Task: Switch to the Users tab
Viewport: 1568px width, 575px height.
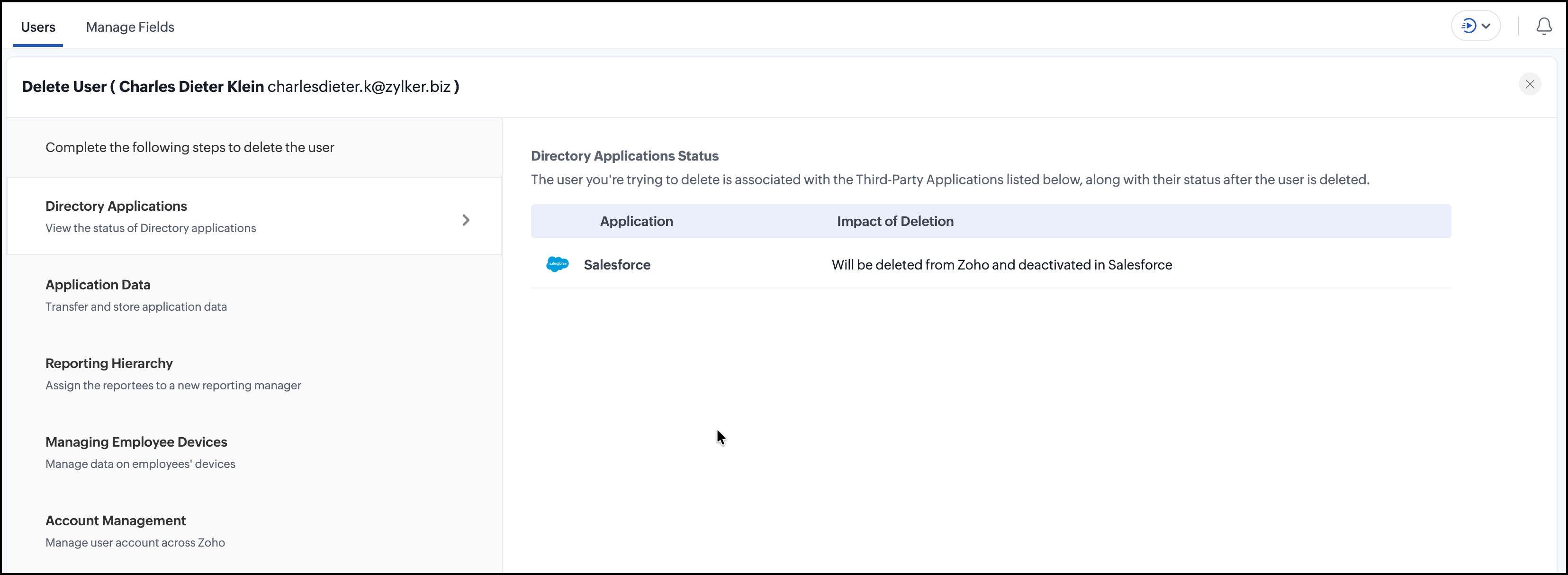Action: click(x=38, y=27)
